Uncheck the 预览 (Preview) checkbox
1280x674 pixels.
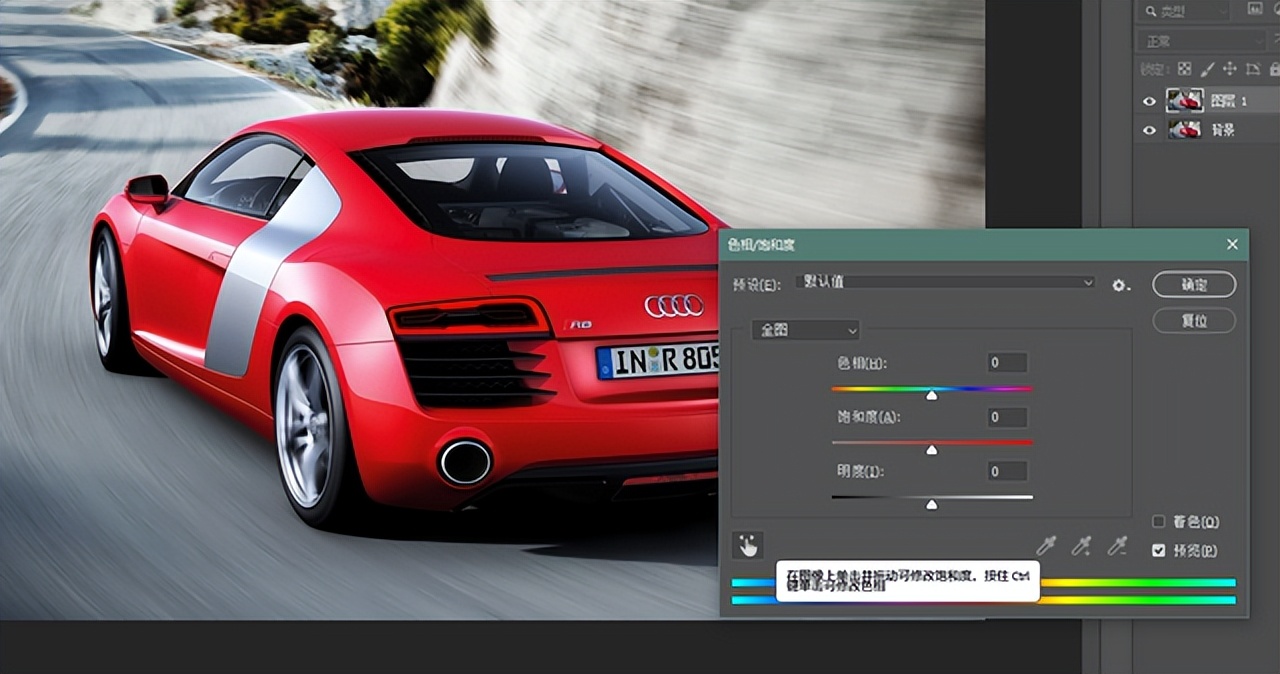[1159, 550]
